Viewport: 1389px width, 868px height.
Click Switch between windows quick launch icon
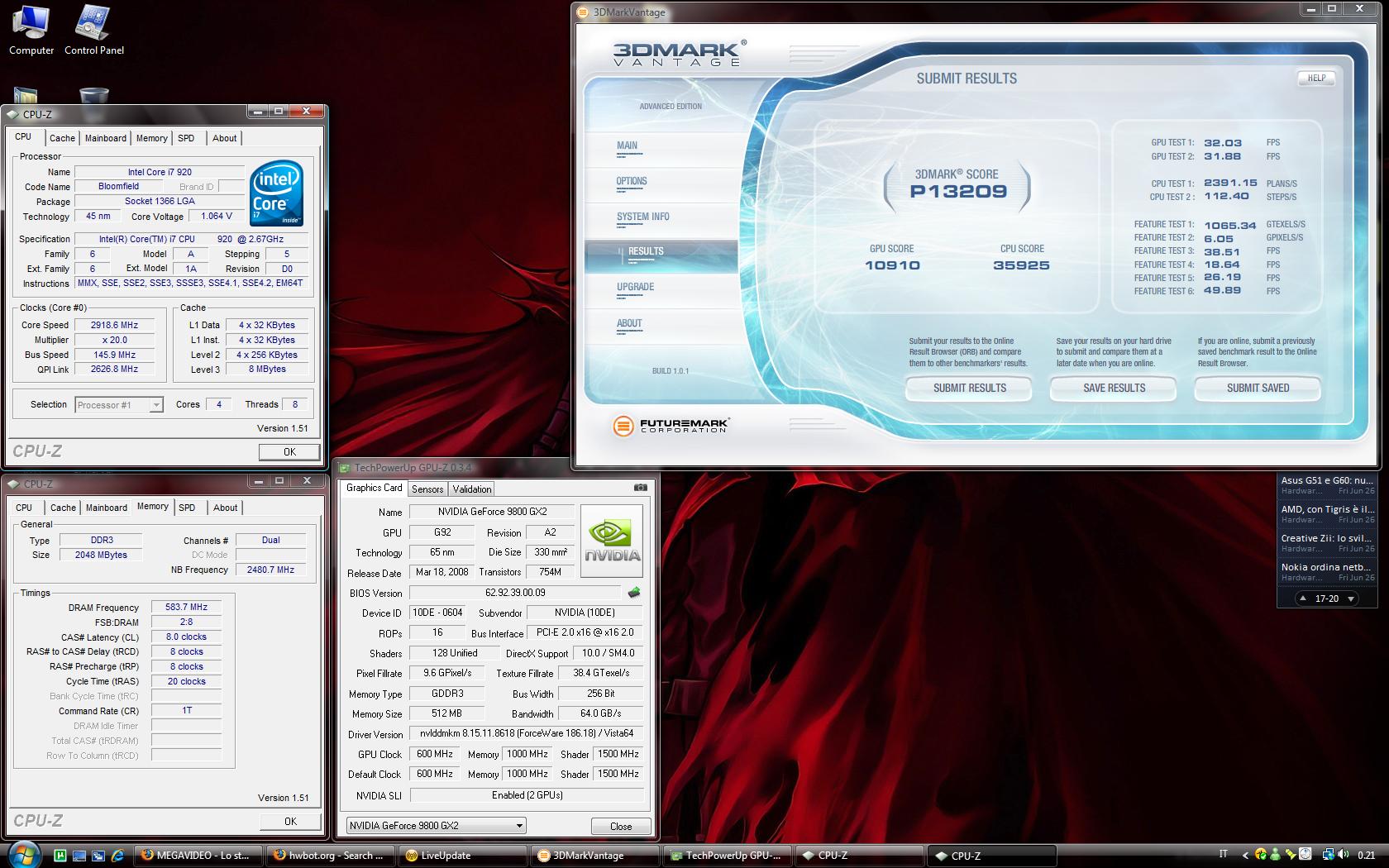98,856
